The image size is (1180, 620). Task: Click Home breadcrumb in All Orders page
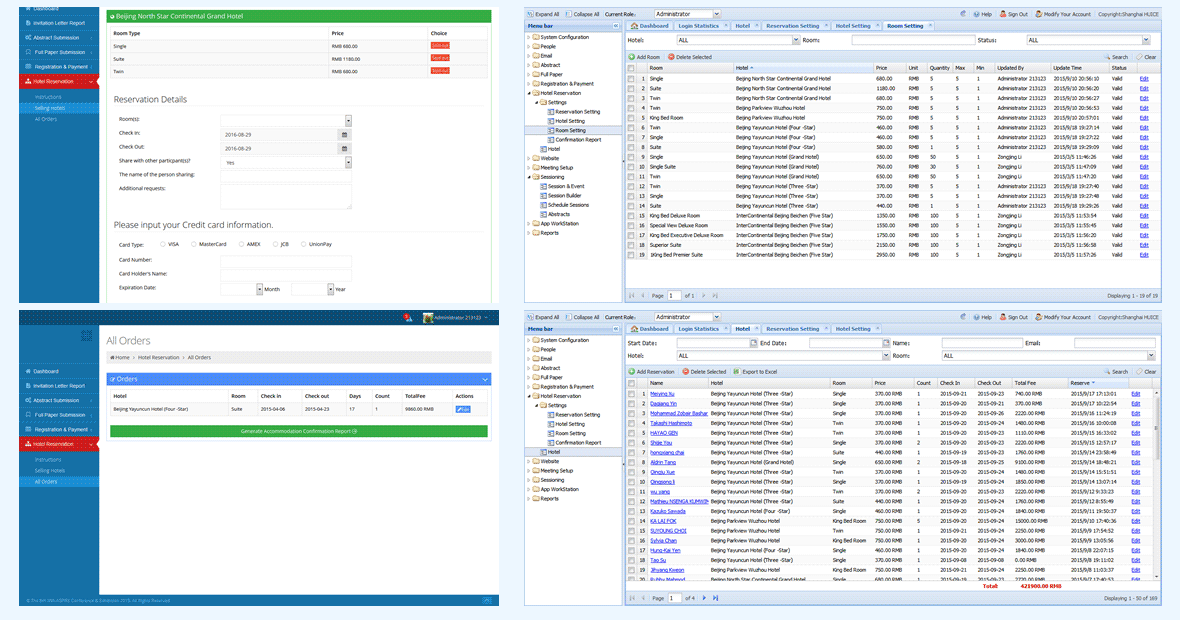click(x=120, y=357)
